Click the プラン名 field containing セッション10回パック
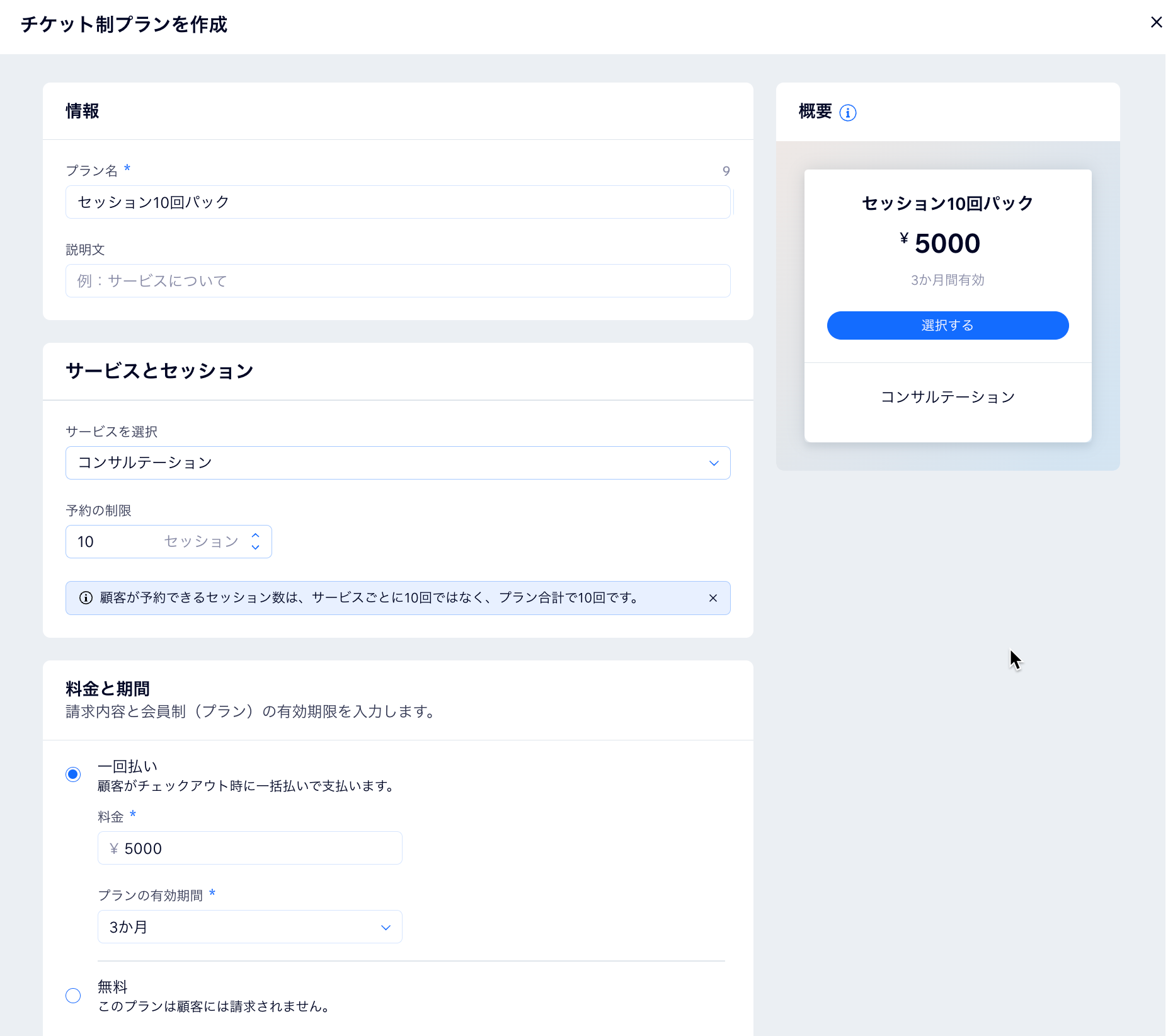This screenshot has width=1168, height=1036. pos(398,202)
